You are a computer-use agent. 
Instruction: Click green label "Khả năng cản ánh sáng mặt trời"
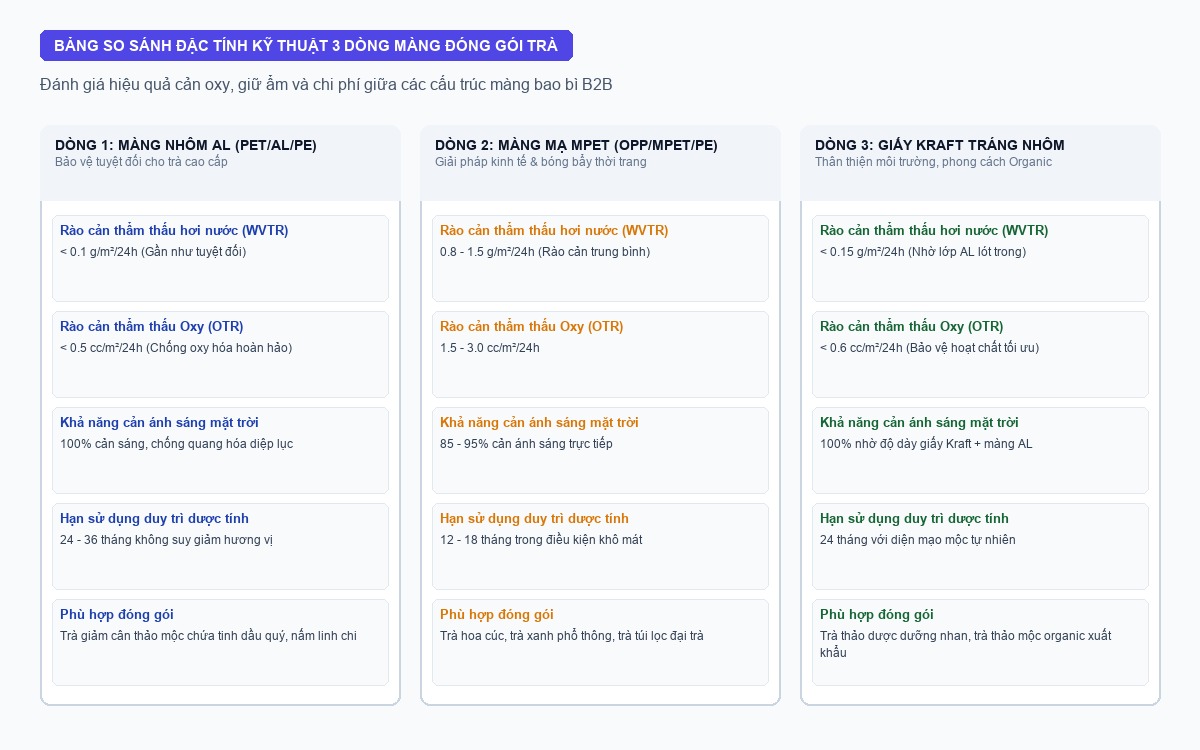click(919, 422)
